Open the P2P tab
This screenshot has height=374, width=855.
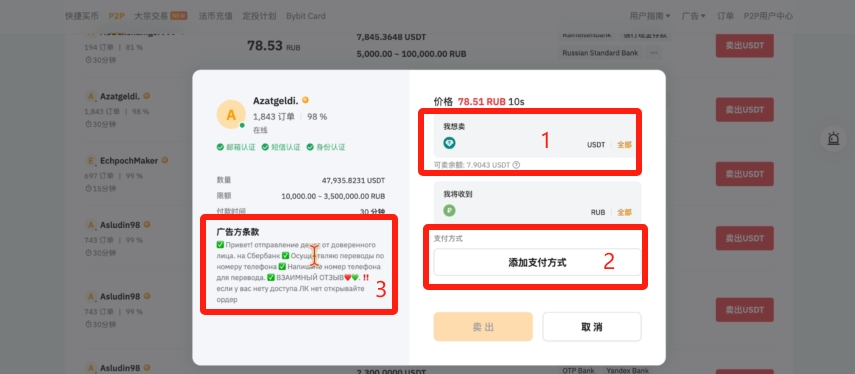click(116, 16)
